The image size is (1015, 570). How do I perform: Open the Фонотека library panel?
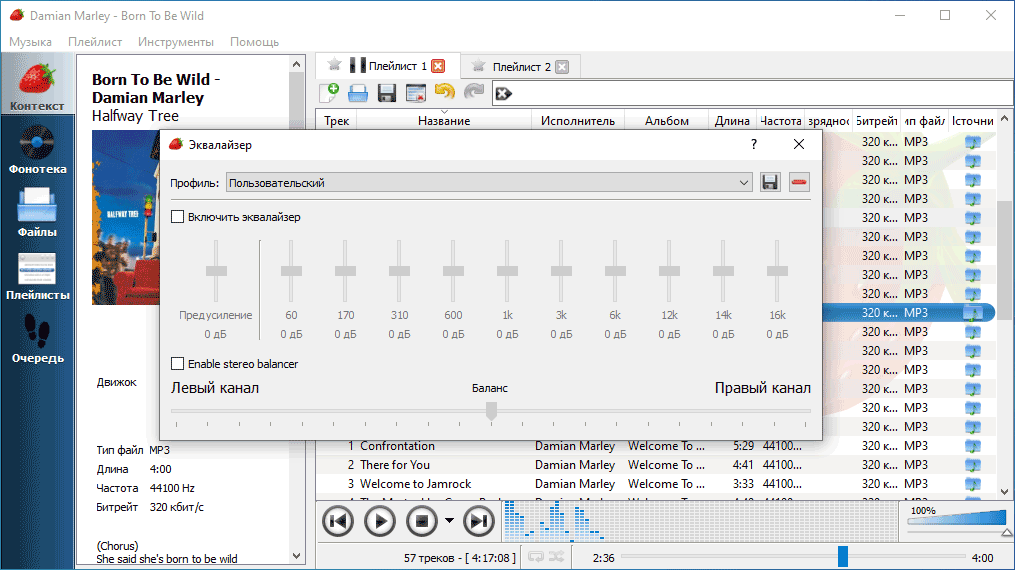pos(37,150)
